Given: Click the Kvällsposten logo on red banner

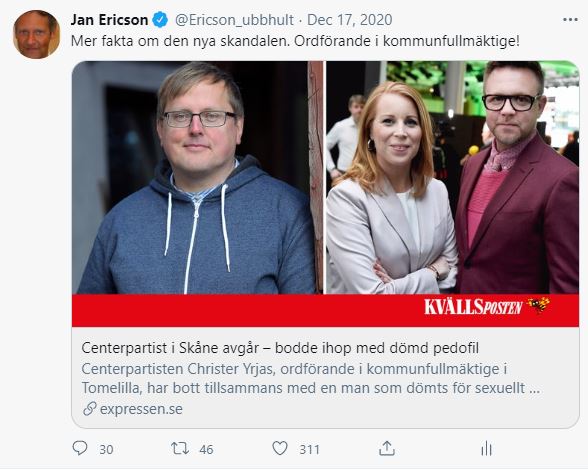Looking at the screenshot, I should click(487, 306).
